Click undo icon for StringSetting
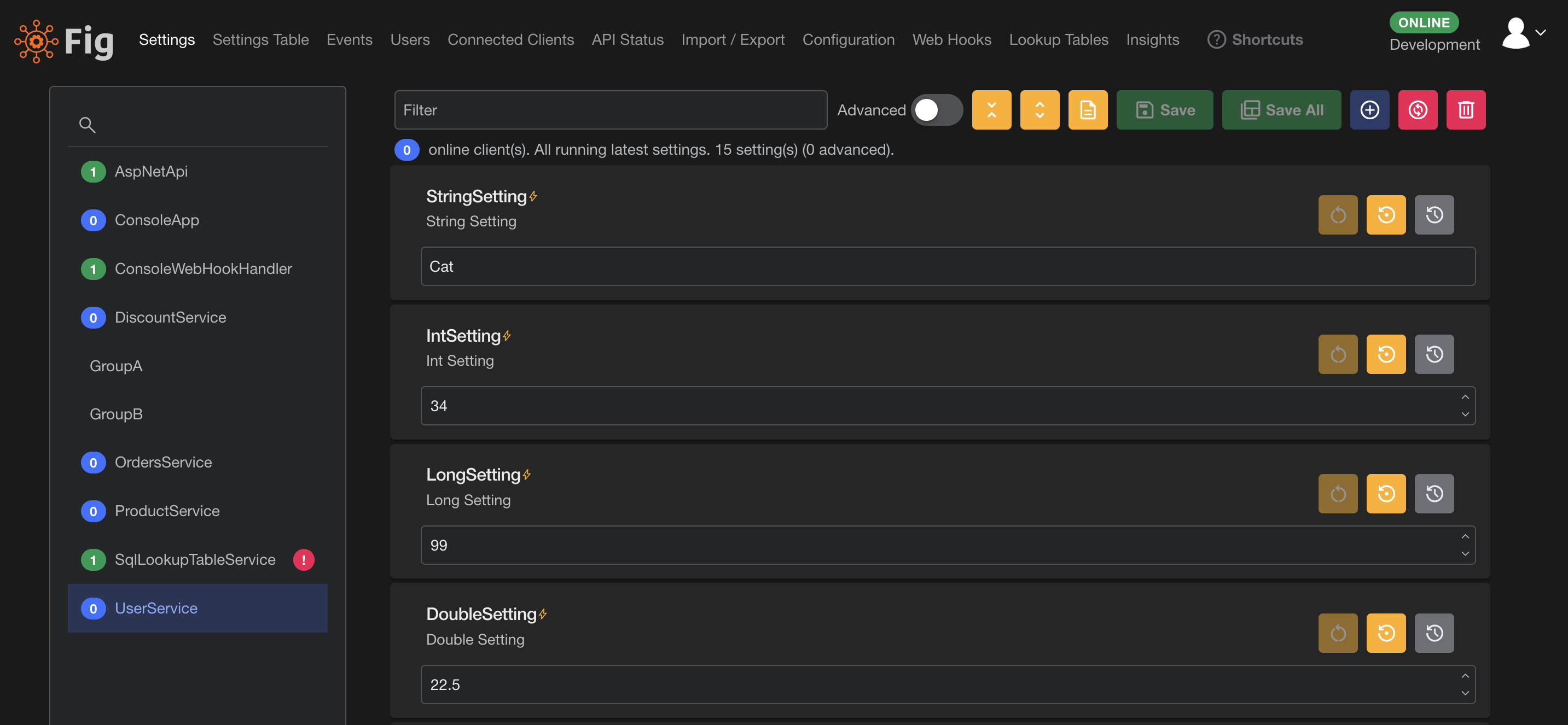Screen dimensions: 1568x725 click(x=1338, y=215)
